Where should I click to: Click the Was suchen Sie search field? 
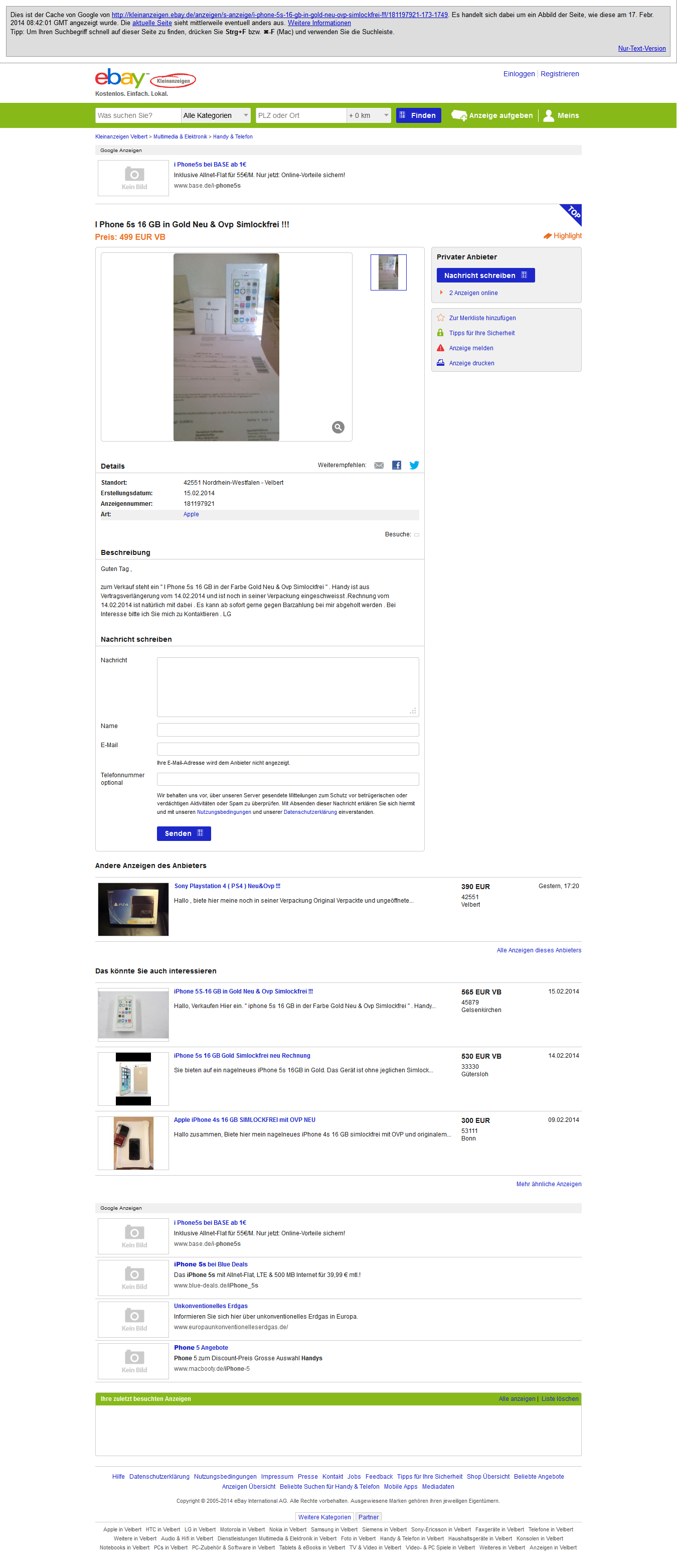coord(138,115)
